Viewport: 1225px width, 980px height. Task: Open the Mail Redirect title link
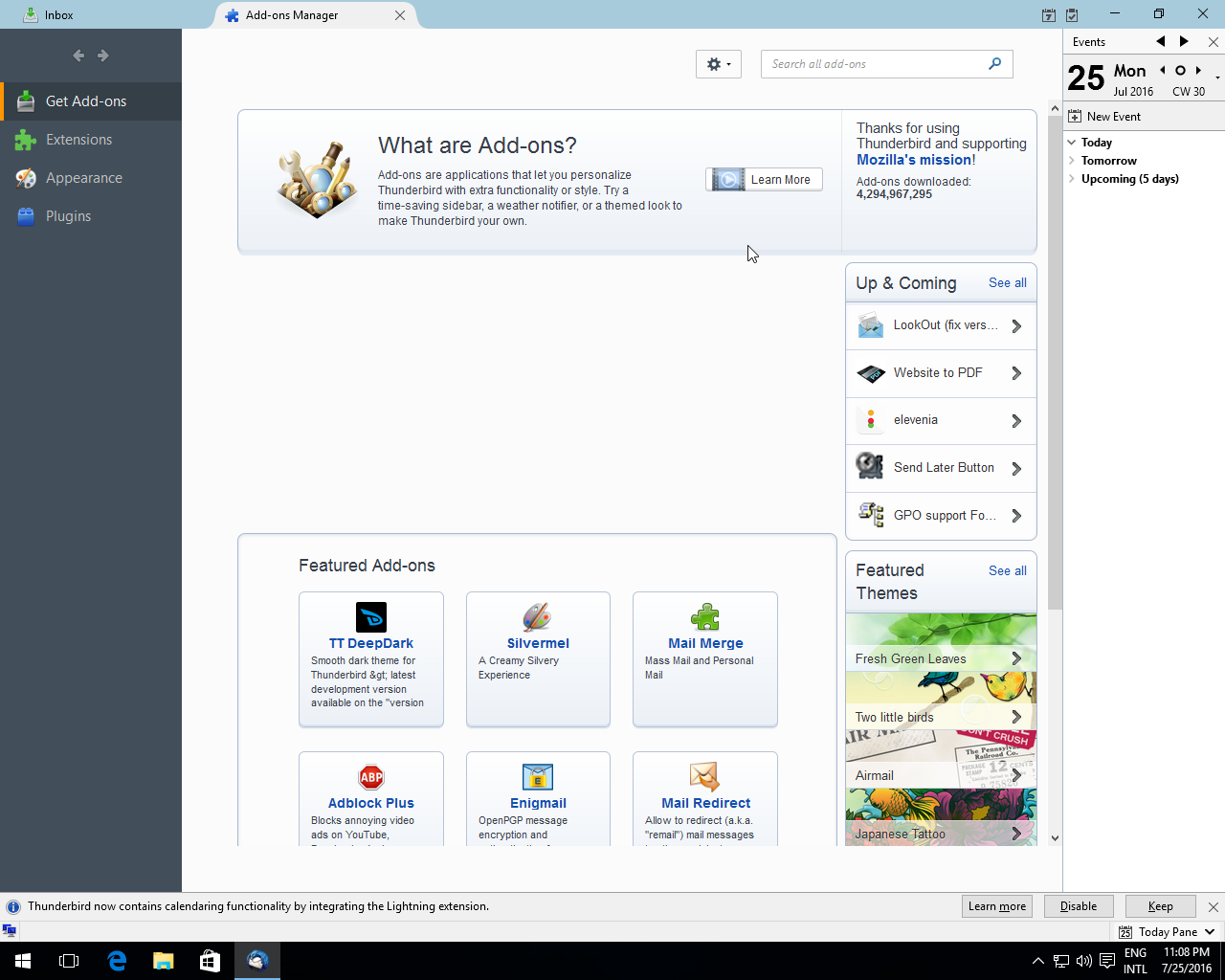tap(705, 804)
